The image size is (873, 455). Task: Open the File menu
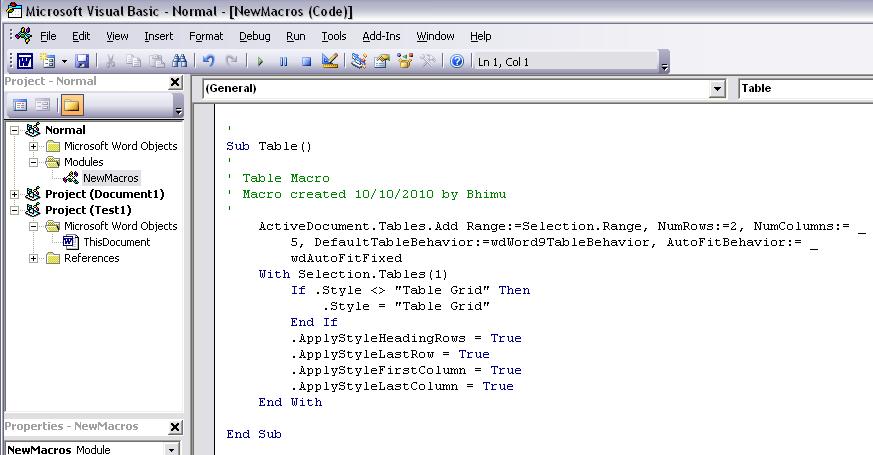pos(48,36)
